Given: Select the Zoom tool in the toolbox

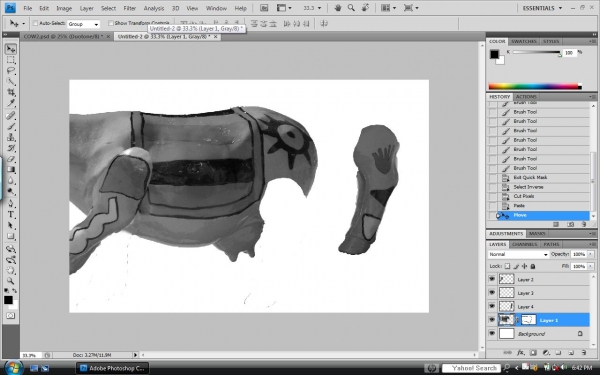Looking at the screenshot, I should 11,281.
